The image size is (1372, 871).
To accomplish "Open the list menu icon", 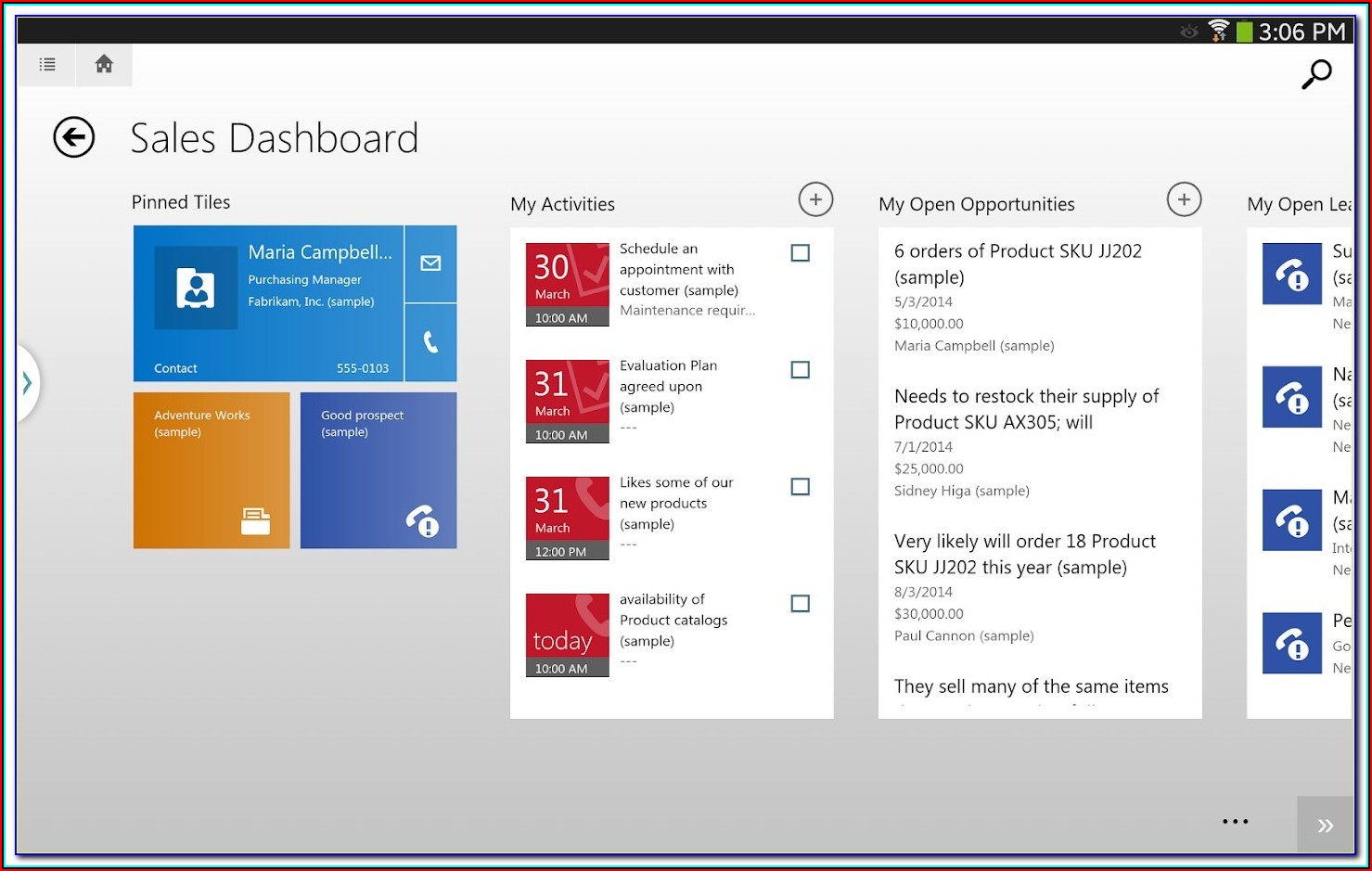I will (47, 64).
